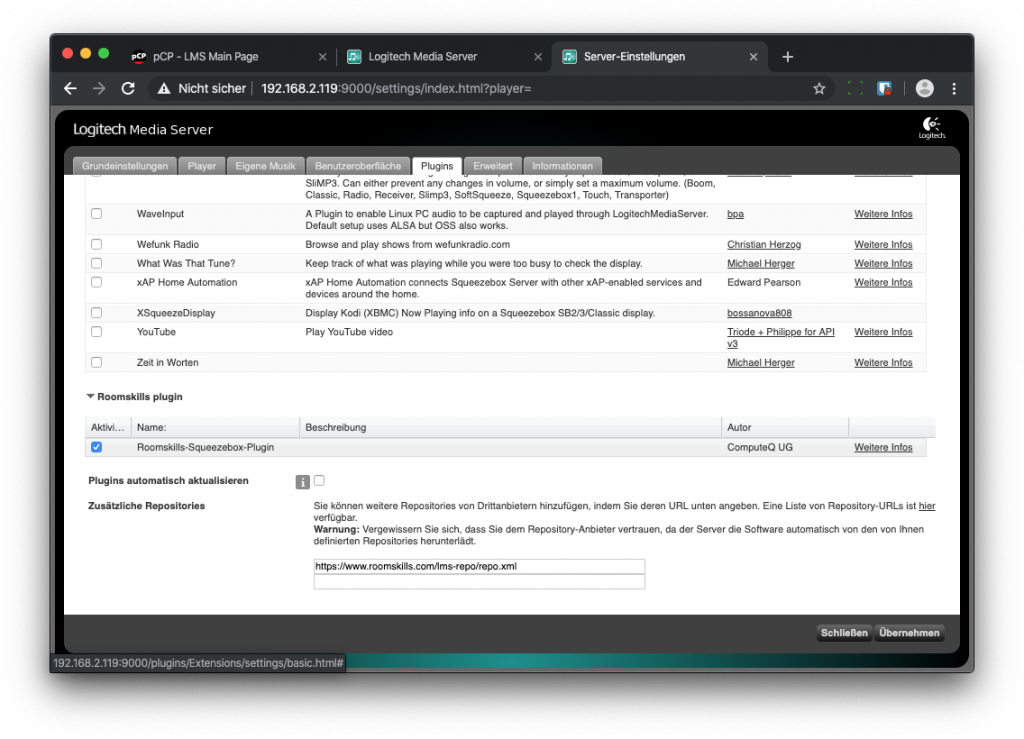Open Weitere Infos for Zeit in Worten
Screen dimensions: 1024x739
[883, 363]
